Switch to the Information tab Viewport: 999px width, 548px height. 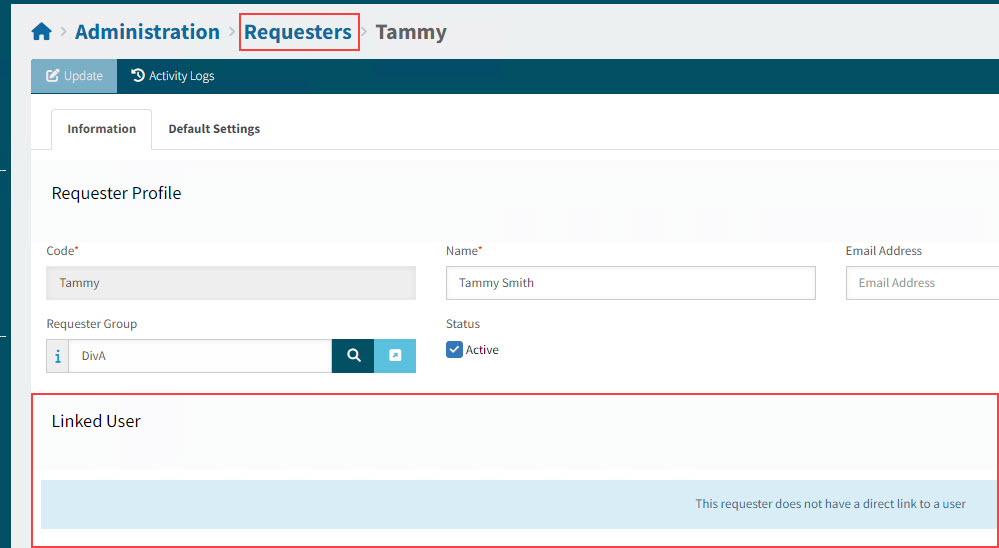(101, 129)
